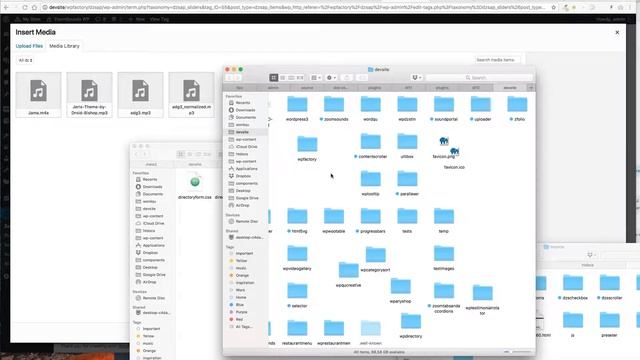Open the All dates filter dropdown
640x360 pixels.
26,60
